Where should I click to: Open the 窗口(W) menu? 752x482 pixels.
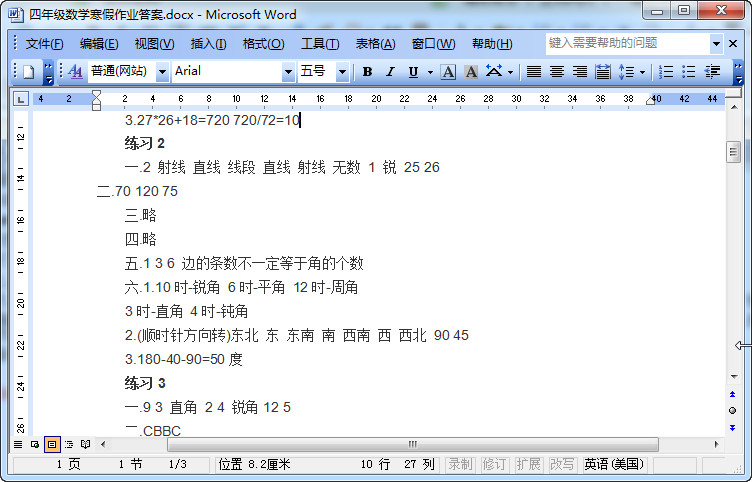click(x=433, y=44)
